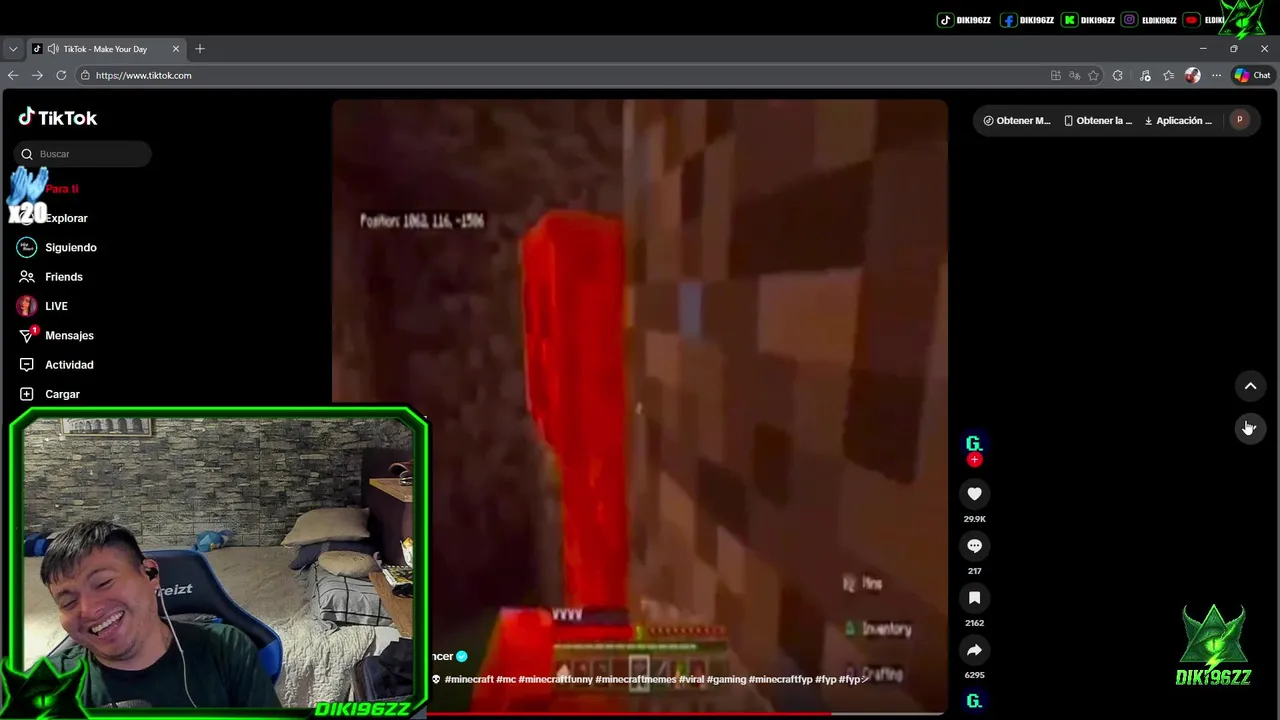Follow the creator with the red plus
This screenshot has width=1280, height=720.
[974, 460]
